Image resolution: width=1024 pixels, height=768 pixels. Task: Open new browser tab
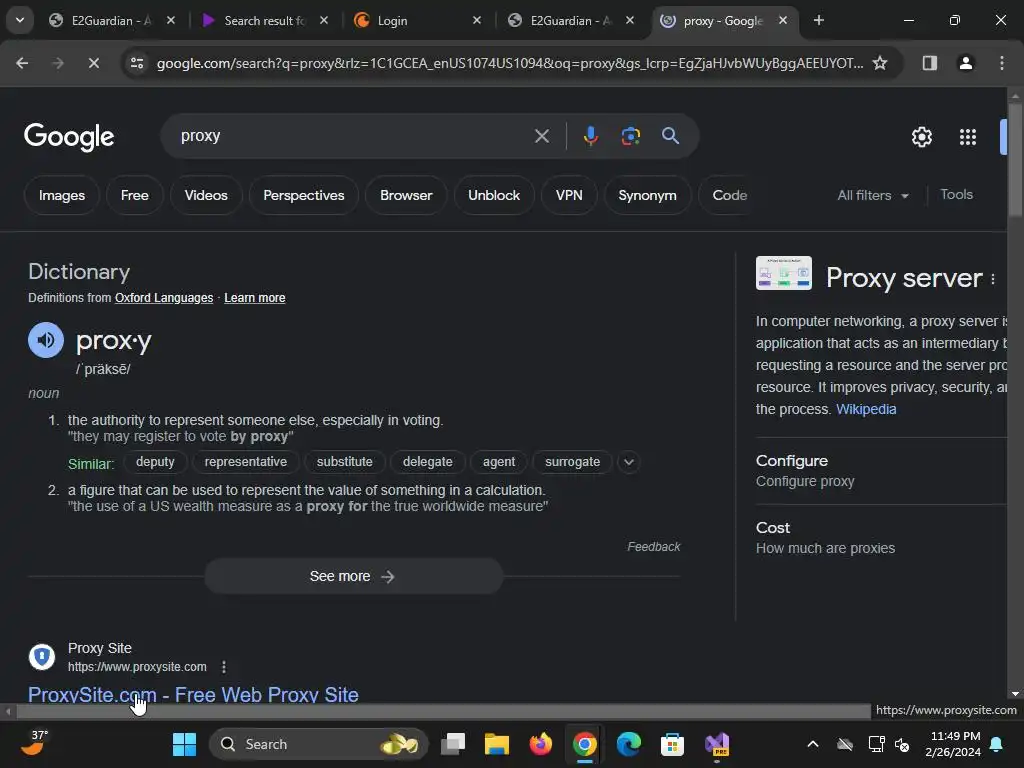pos(818,20)
